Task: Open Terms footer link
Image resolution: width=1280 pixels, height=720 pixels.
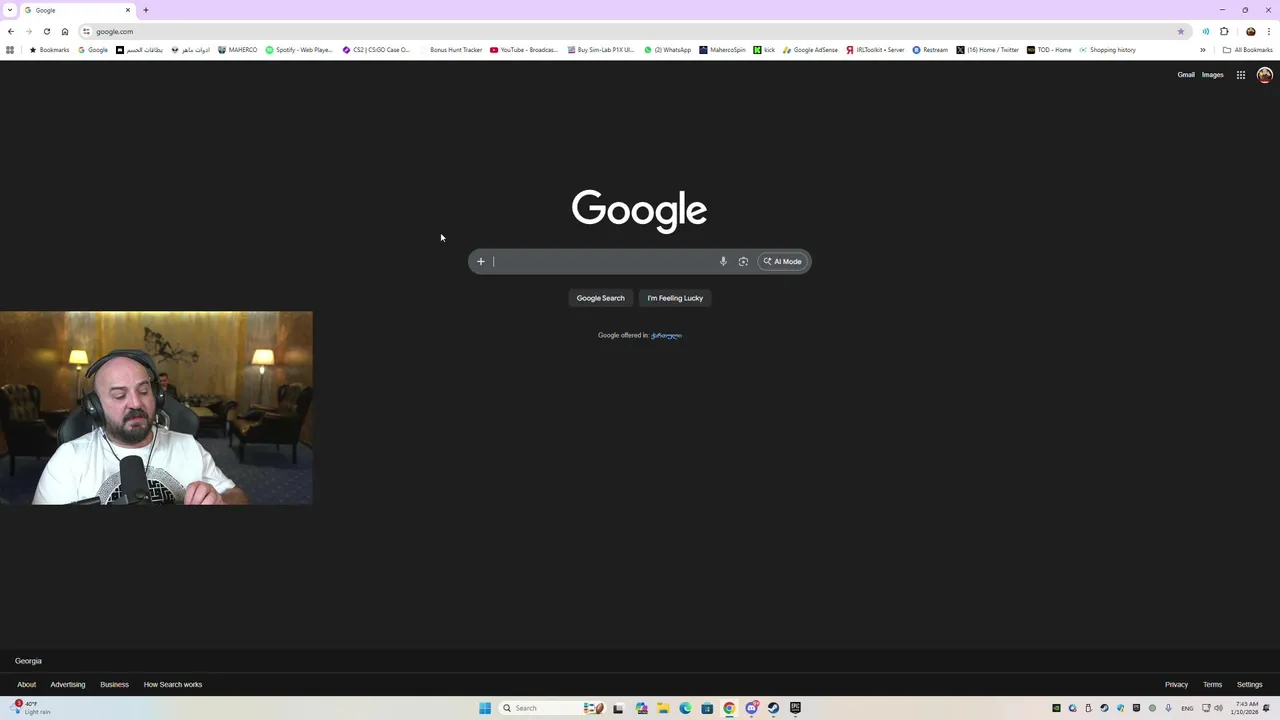Action: tap(1213, 685)
